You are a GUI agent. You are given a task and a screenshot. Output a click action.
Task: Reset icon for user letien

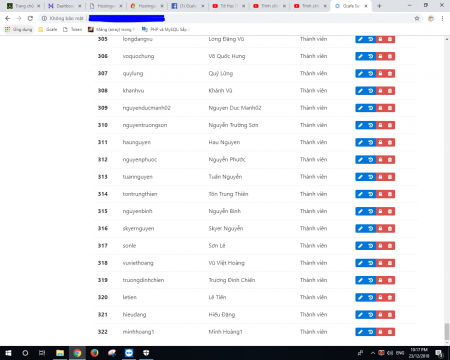[371, 297]
